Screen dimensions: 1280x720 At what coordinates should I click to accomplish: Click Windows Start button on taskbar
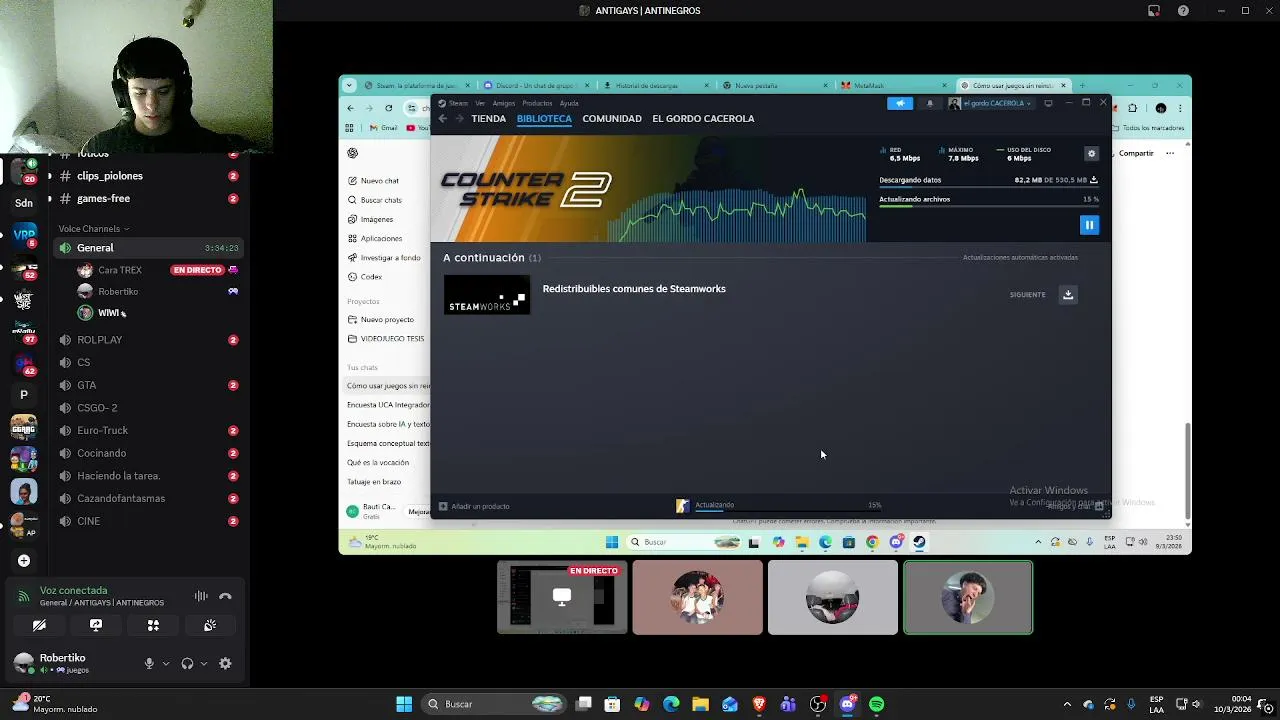404,704
